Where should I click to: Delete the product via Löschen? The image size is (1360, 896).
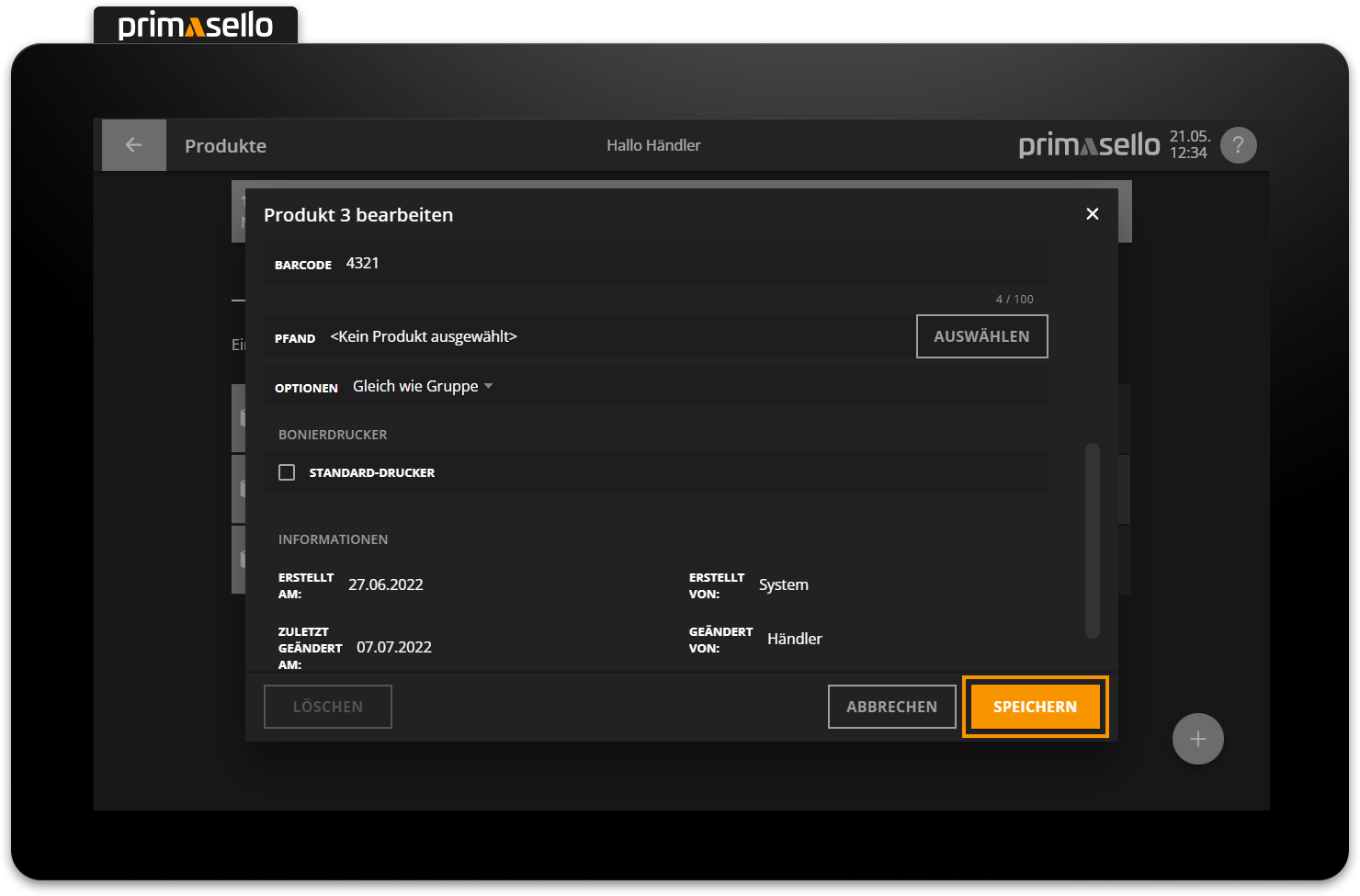click(328, 707)
